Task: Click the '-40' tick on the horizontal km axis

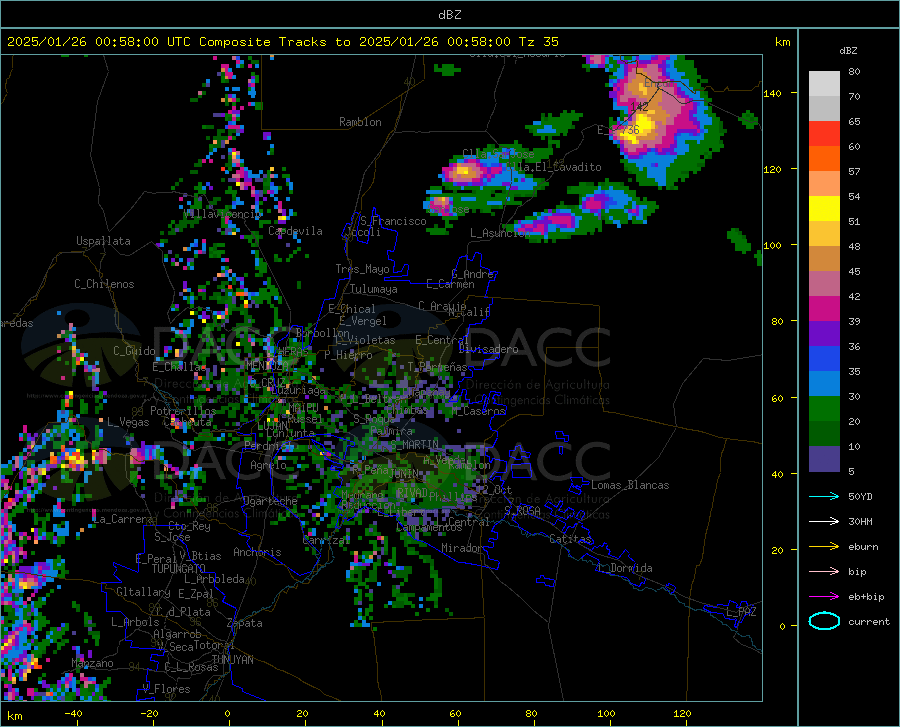Action: (x=73, y=714)
